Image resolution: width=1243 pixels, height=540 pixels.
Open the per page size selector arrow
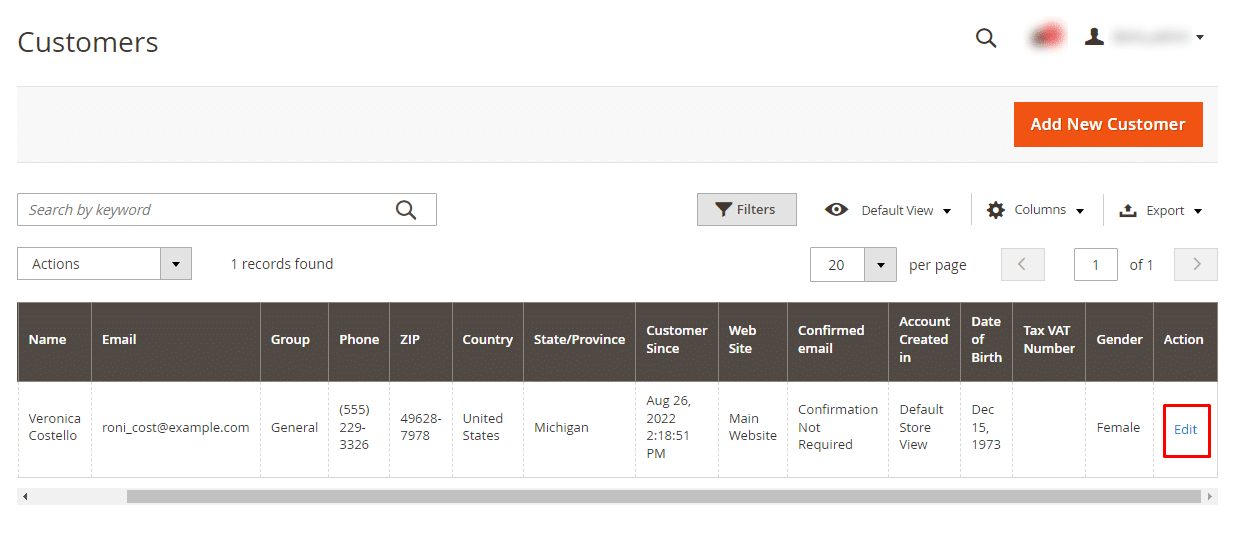[x=880, y=265]
